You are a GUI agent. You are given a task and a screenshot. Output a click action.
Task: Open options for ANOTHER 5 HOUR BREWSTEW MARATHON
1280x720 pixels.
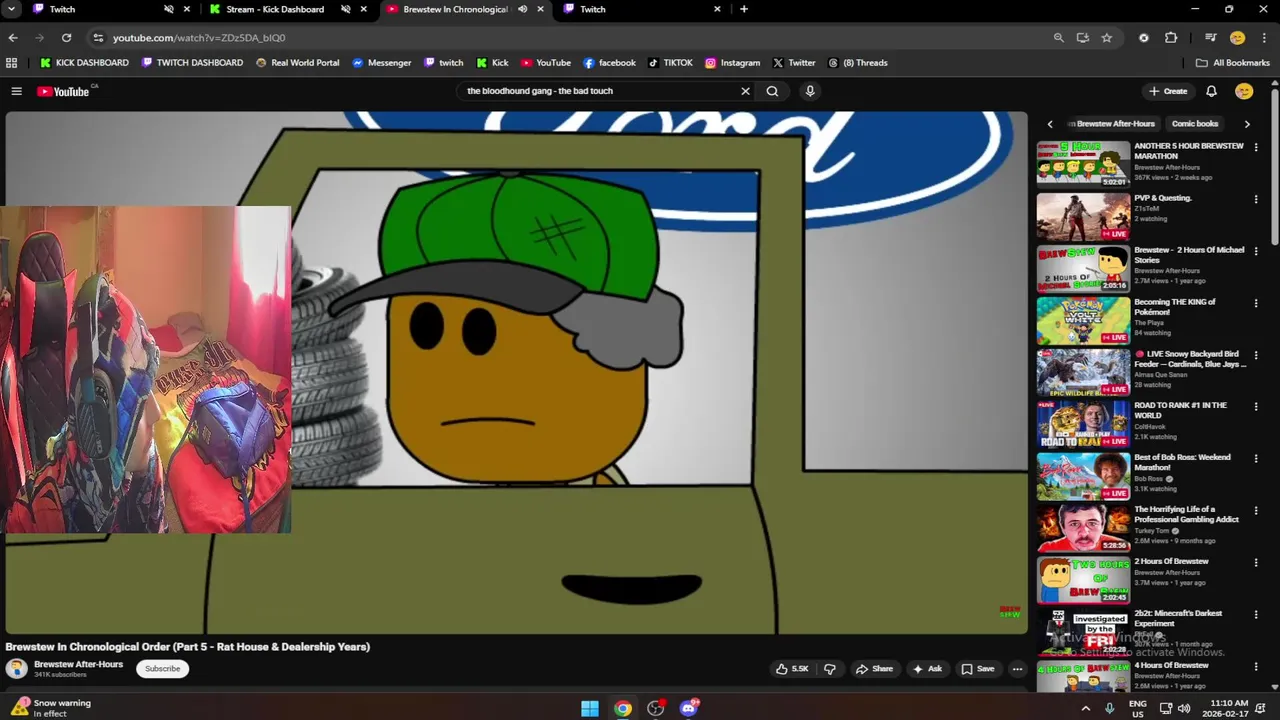click(x=1256, y=147)
